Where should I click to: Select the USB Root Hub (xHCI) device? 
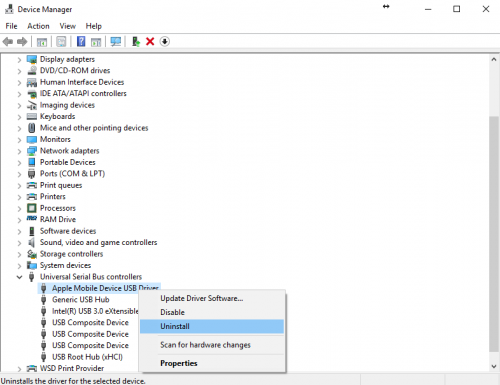[87, 357]
